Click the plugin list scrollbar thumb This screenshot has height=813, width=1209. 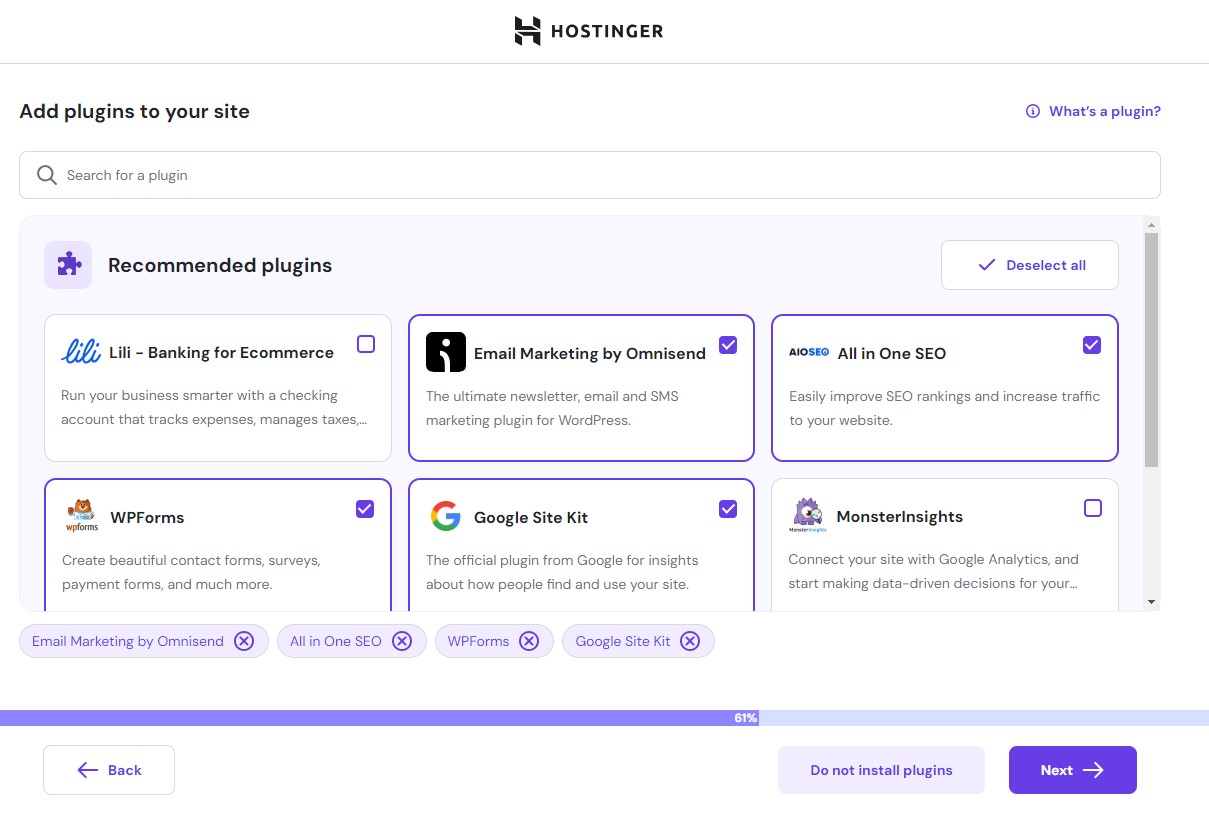1151,350
